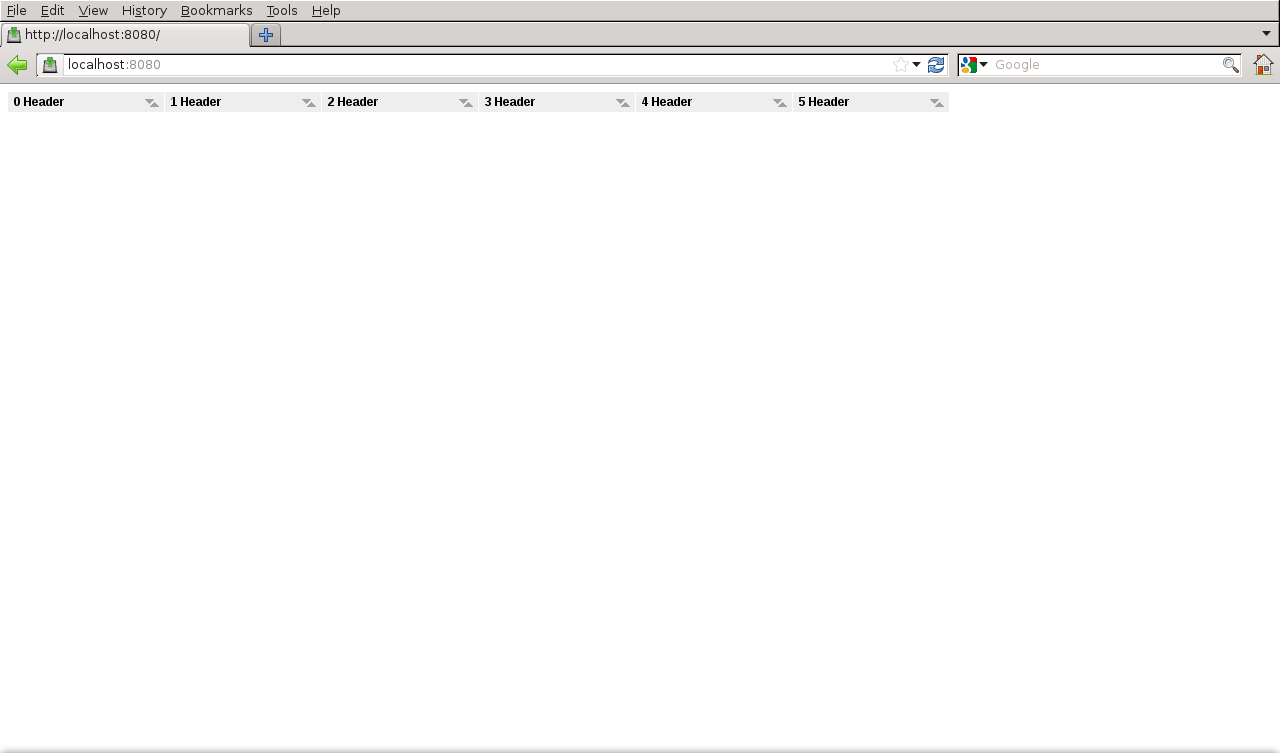Run search with the magnifier icon
Screen dimensions: 1280x753
click(1231, 65)
